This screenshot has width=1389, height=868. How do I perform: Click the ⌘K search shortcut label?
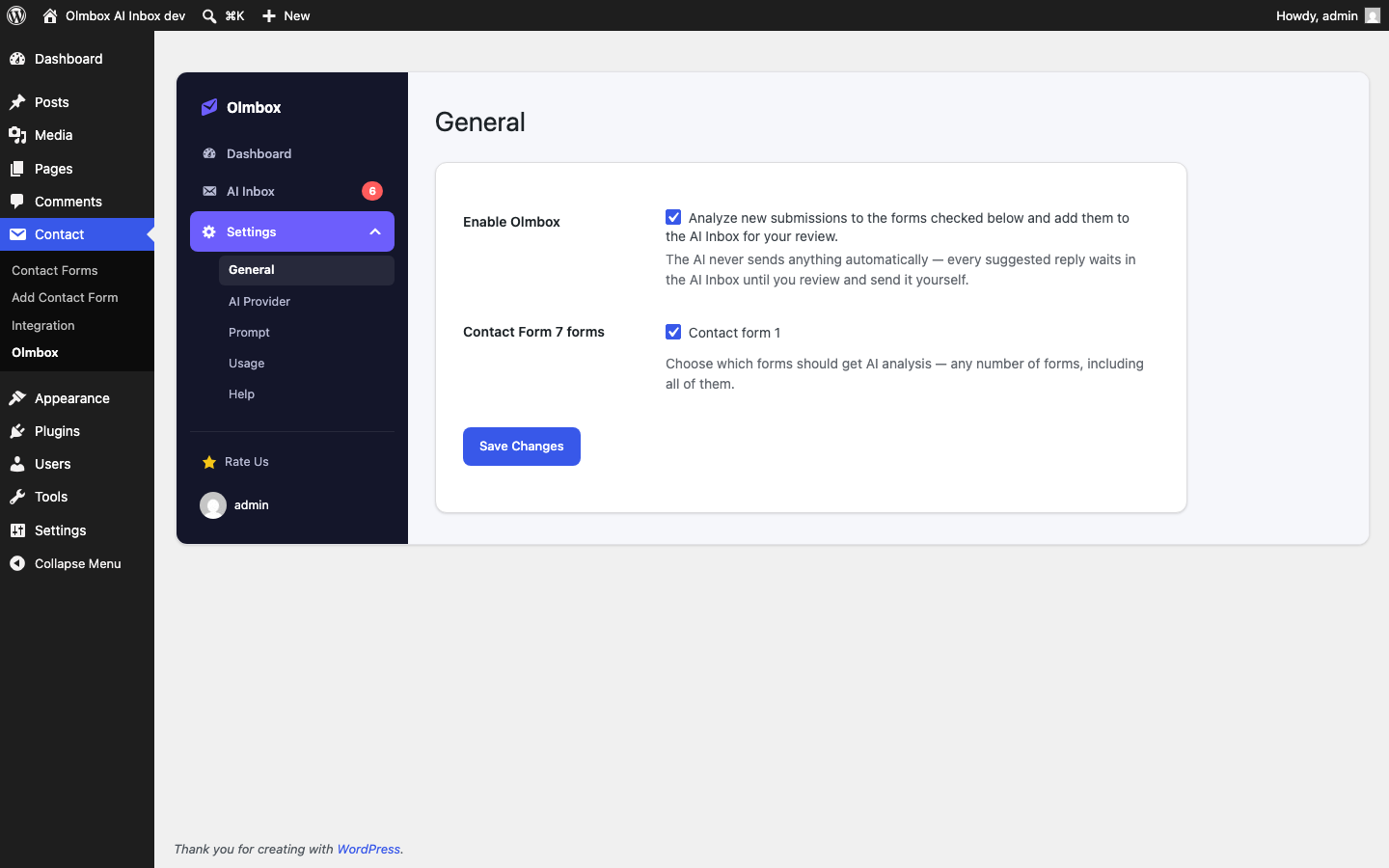pyautogui.click(x=234, y=15)
